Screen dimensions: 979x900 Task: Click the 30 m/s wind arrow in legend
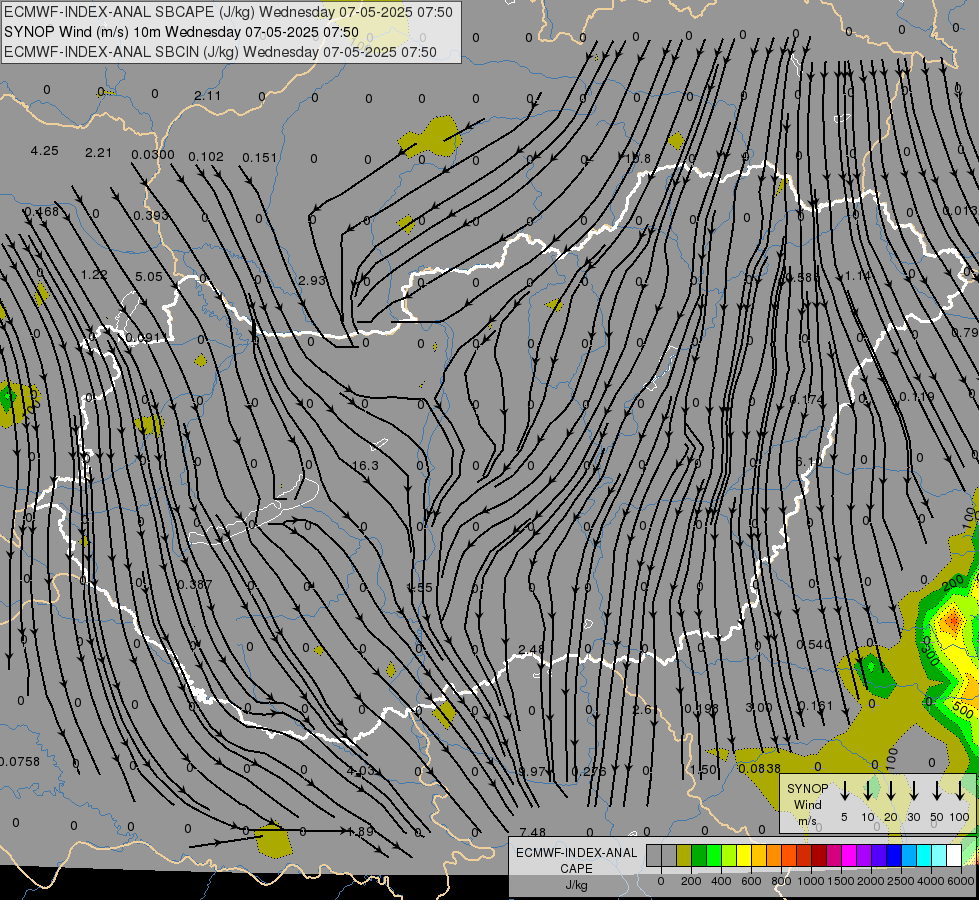[913, 791]
